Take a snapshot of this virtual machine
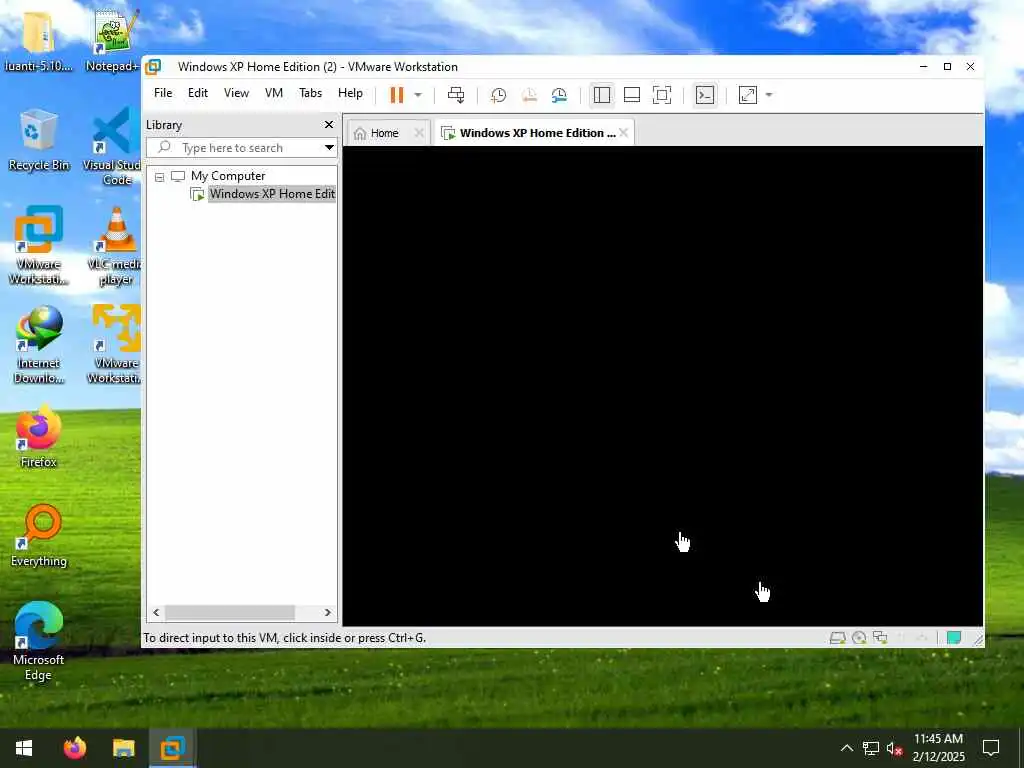 coord(498,95)
